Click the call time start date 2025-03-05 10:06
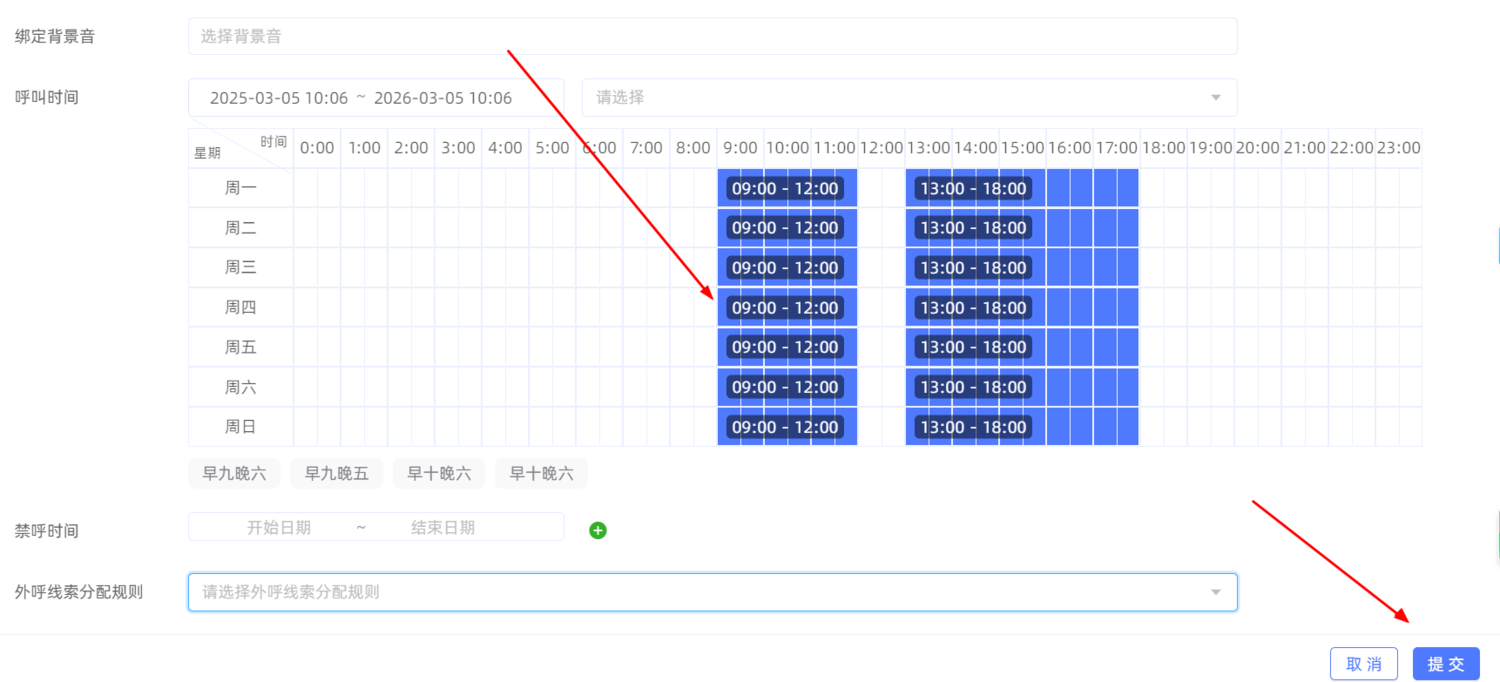The width and height of the screenshot is (1500, 682). coord(278,98)
